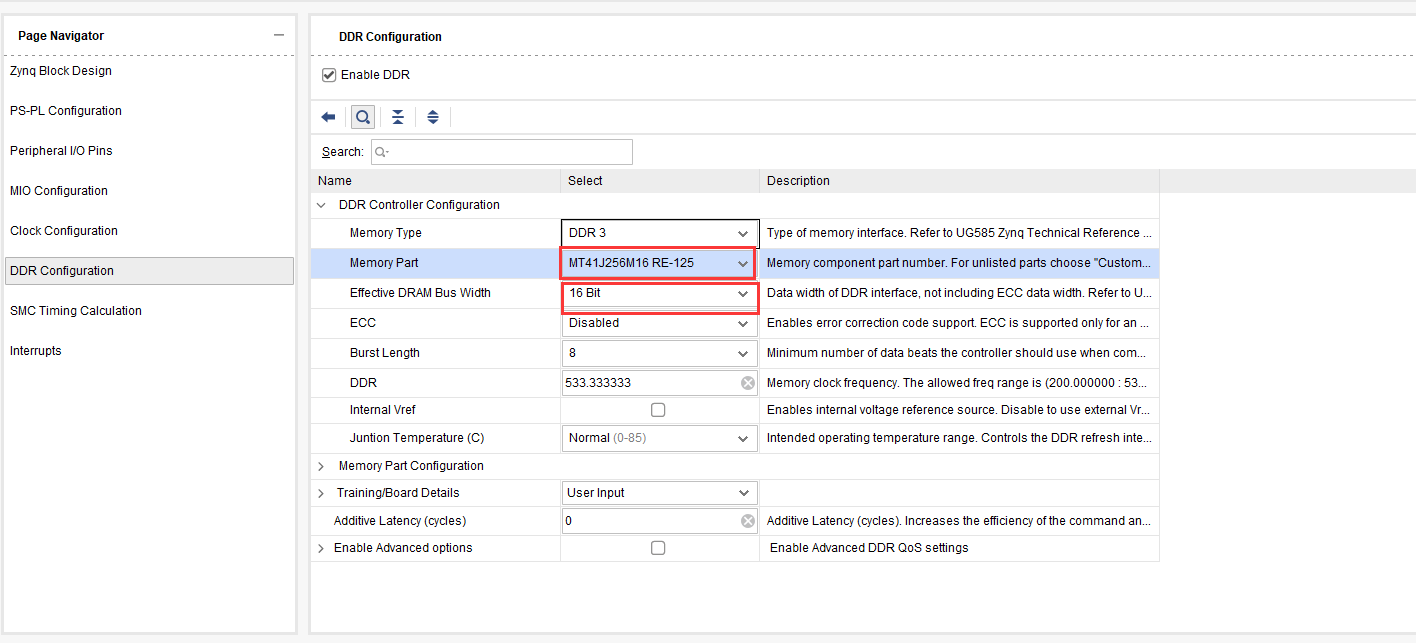Select the Additive Latency (cycles) row label
The height and width of the screenshot is (643, 1416).
click(400, 521)
